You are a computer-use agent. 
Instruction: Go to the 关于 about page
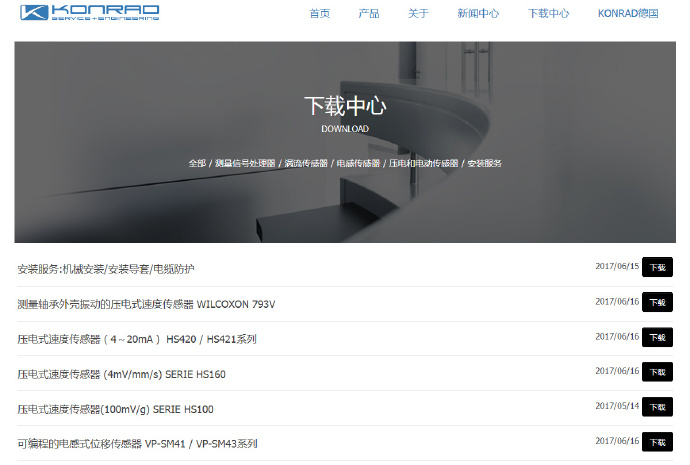click(418, 14)
